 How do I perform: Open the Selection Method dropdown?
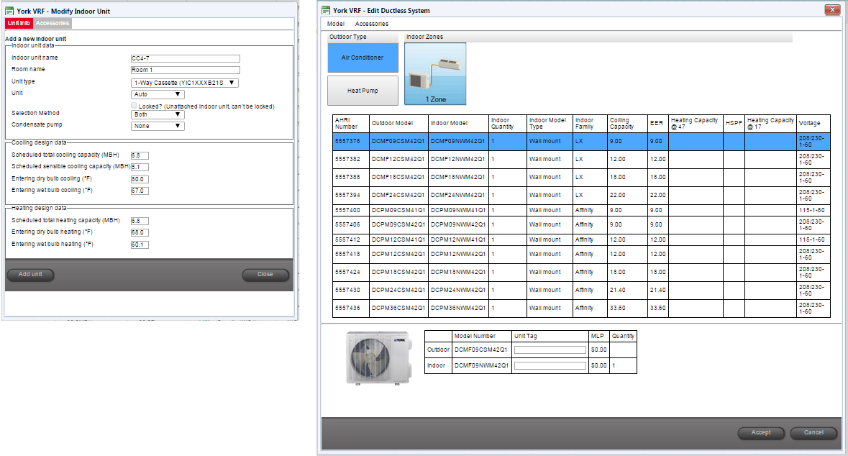coord(158,115)
